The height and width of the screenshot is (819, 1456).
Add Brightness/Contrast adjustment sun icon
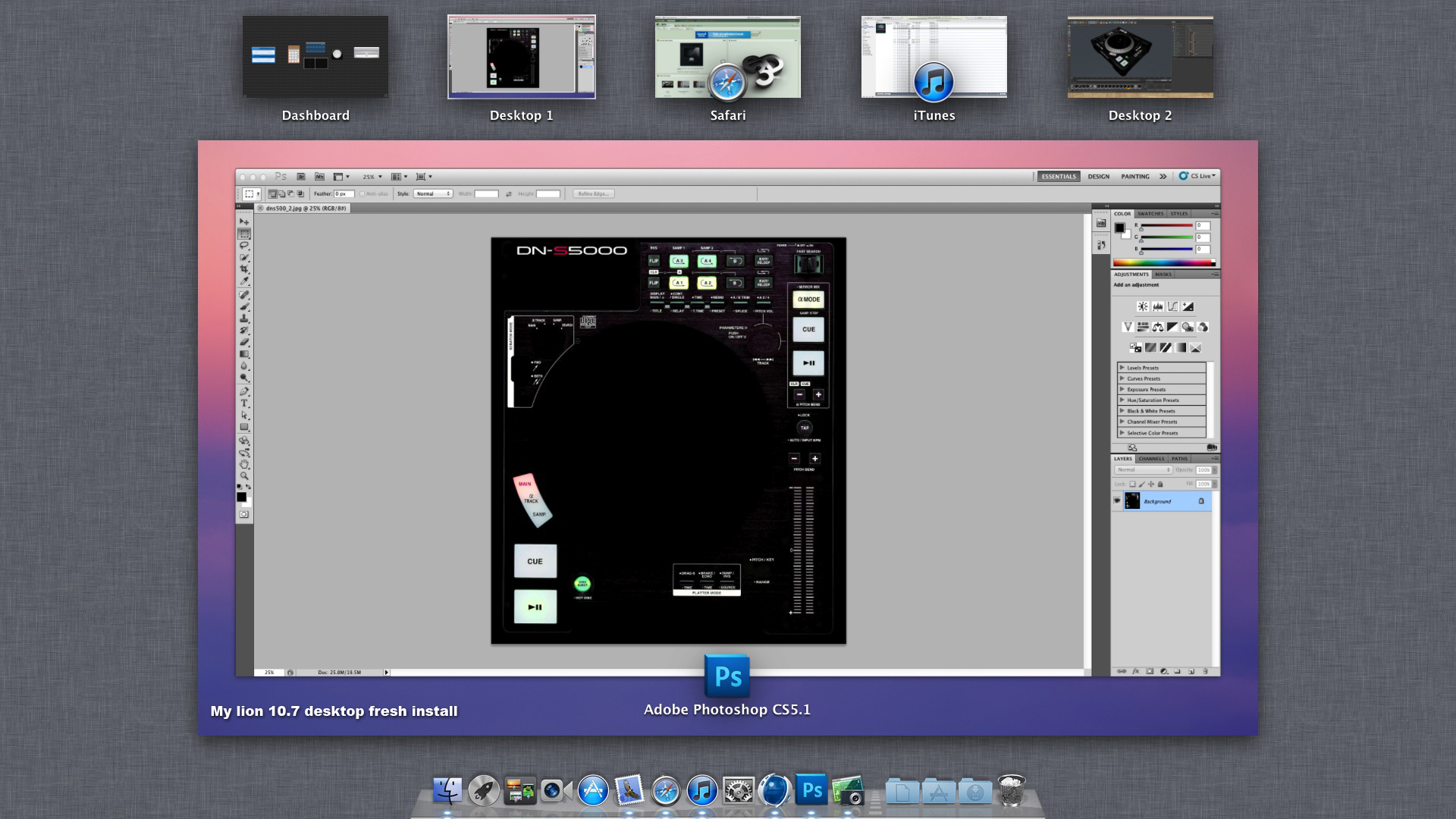1143,306
